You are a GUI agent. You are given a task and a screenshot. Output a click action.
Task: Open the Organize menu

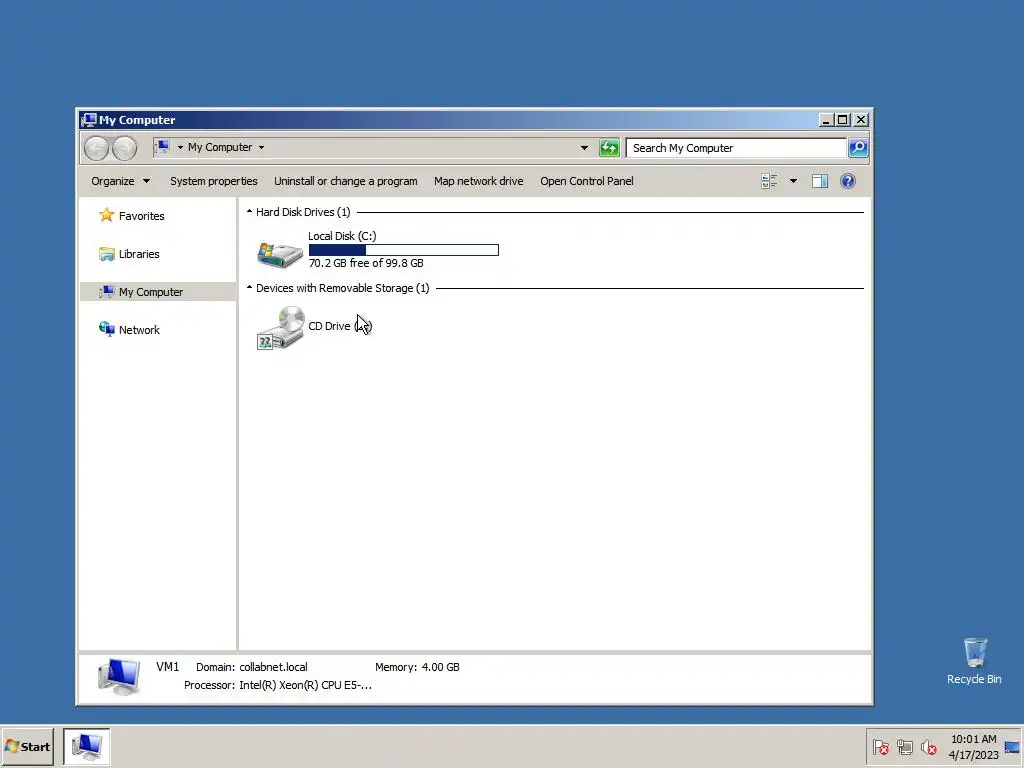coord(120,181)
